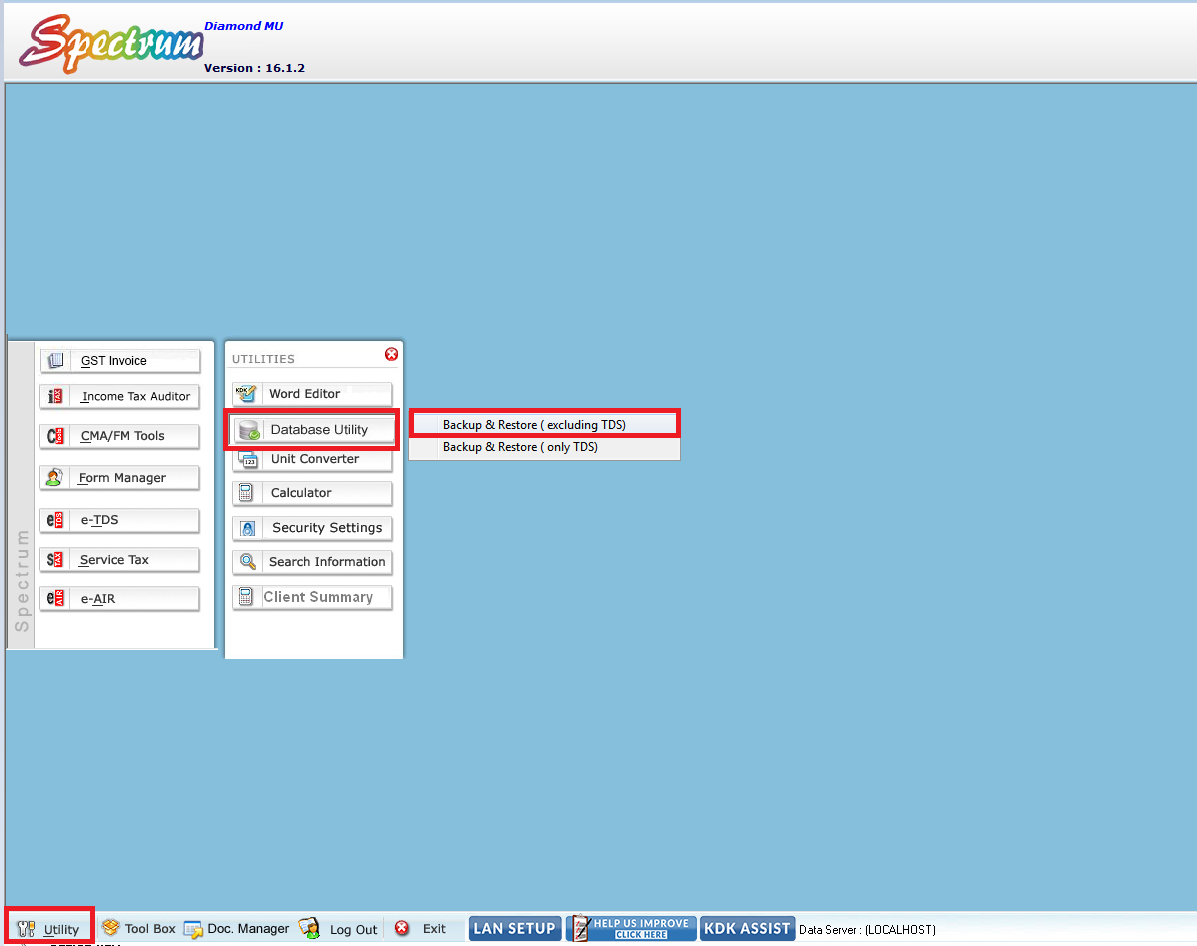This screenshot has height=946, width=1197.
Task: Click the Service Tax icon
Action: coord(55,560)
